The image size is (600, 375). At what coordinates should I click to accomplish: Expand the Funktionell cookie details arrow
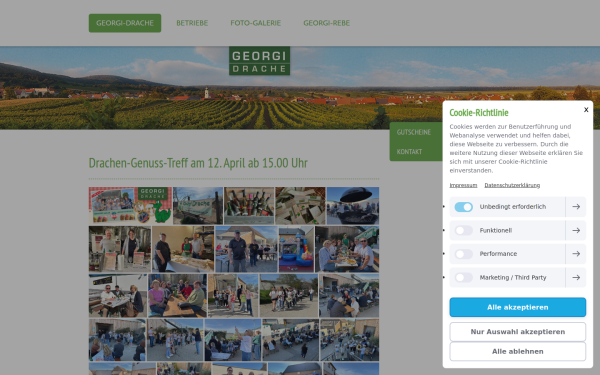coord(576,230)
